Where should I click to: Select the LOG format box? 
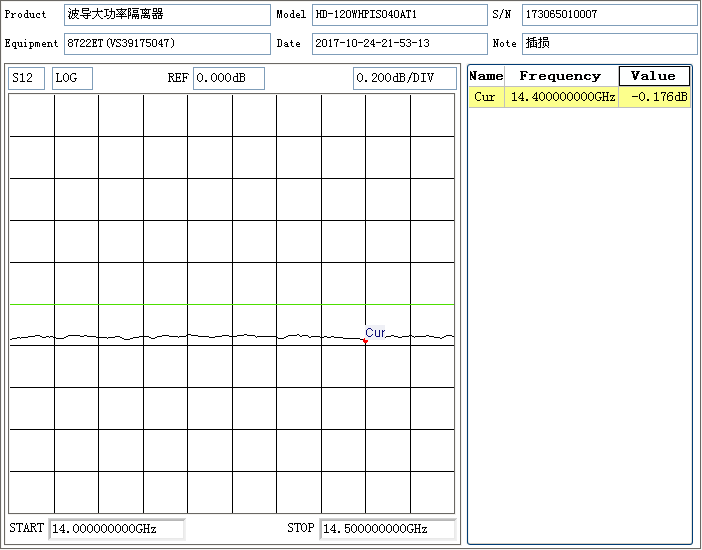point(72,78)
